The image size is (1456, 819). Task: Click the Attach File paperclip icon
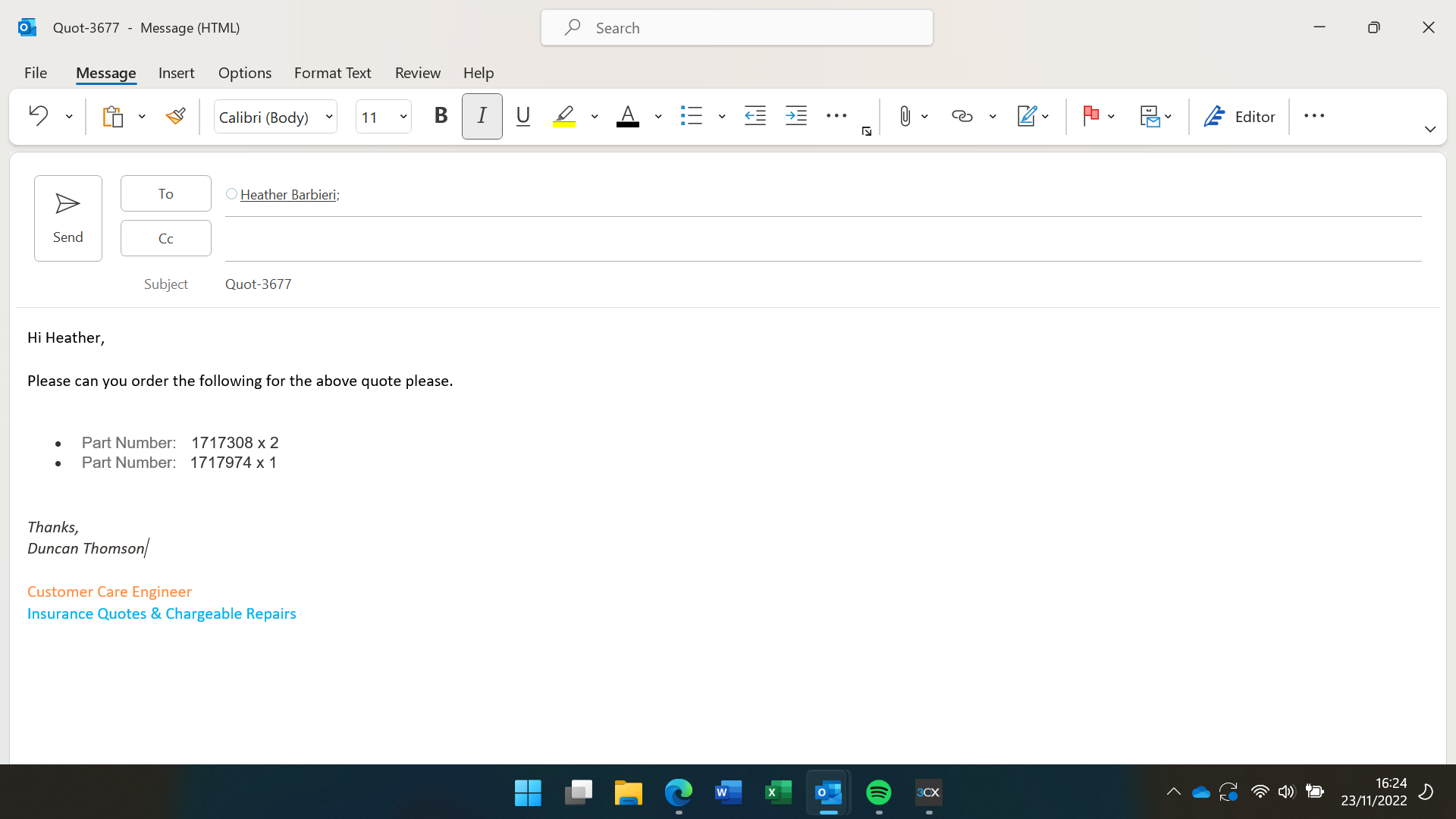(904, 116)
